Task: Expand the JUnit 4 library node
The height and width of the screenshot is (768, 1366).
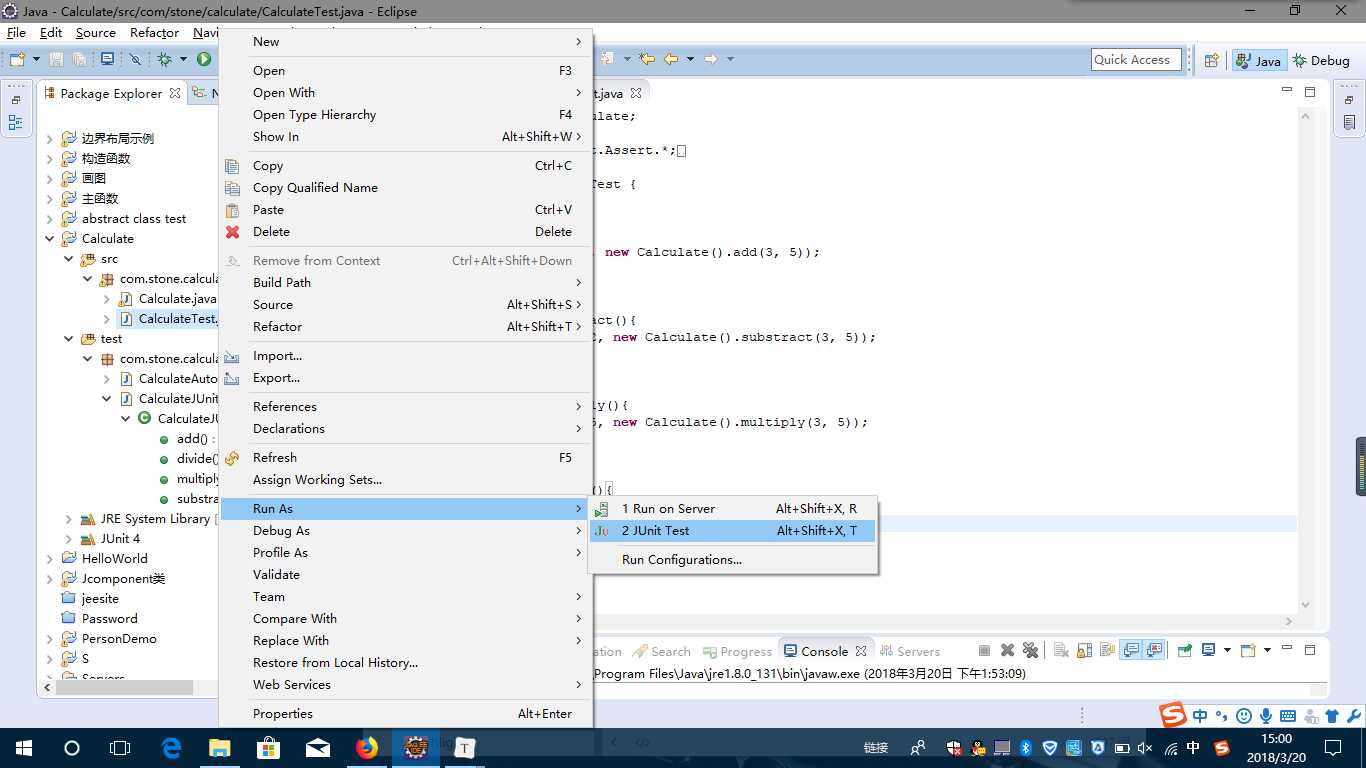Action: (69, 539)
